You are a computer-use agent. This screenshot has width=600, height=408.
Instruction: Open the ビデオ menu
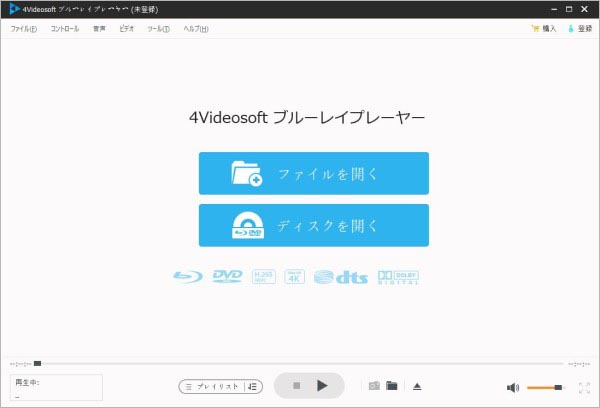click(126, 29)
